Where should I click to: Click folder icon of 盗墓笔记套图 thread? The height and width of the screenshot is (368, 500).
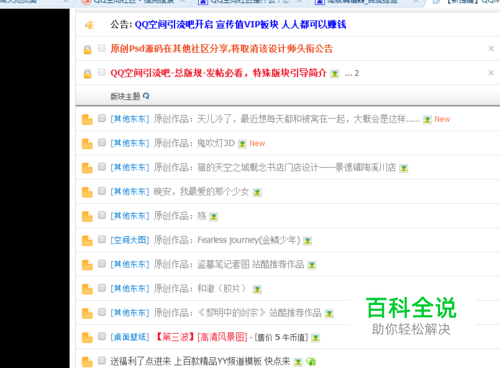[87, 265]
